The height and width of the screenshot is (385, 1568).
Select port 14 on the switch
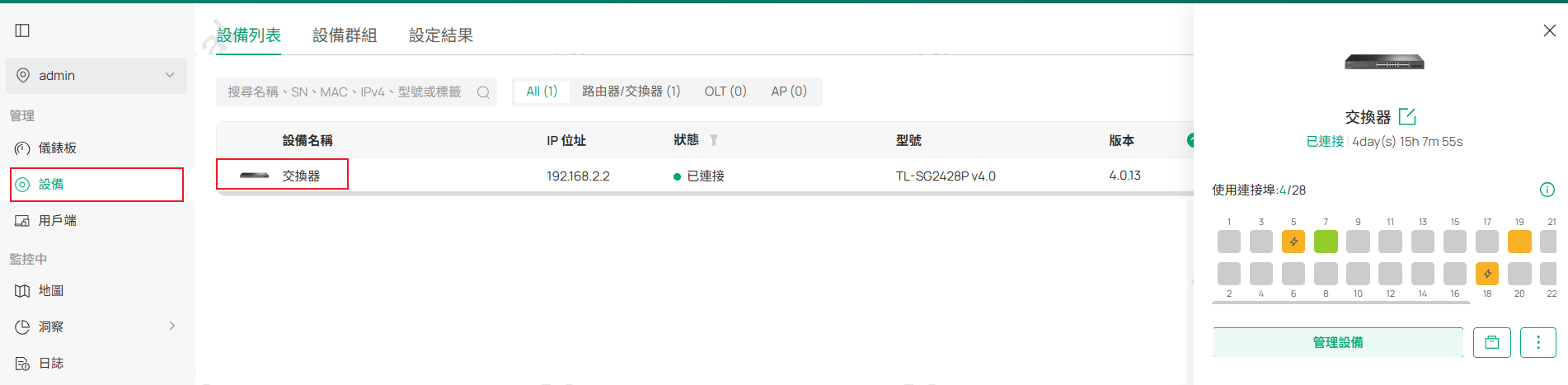pyautogui.click(x=1423, y=274)
